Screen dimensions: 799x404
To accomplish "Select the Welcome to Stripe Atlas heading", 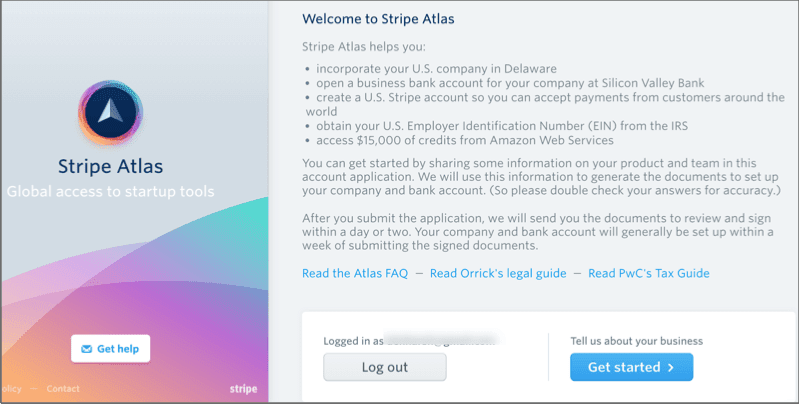I will pyautogui.click(x=378, y=19).
